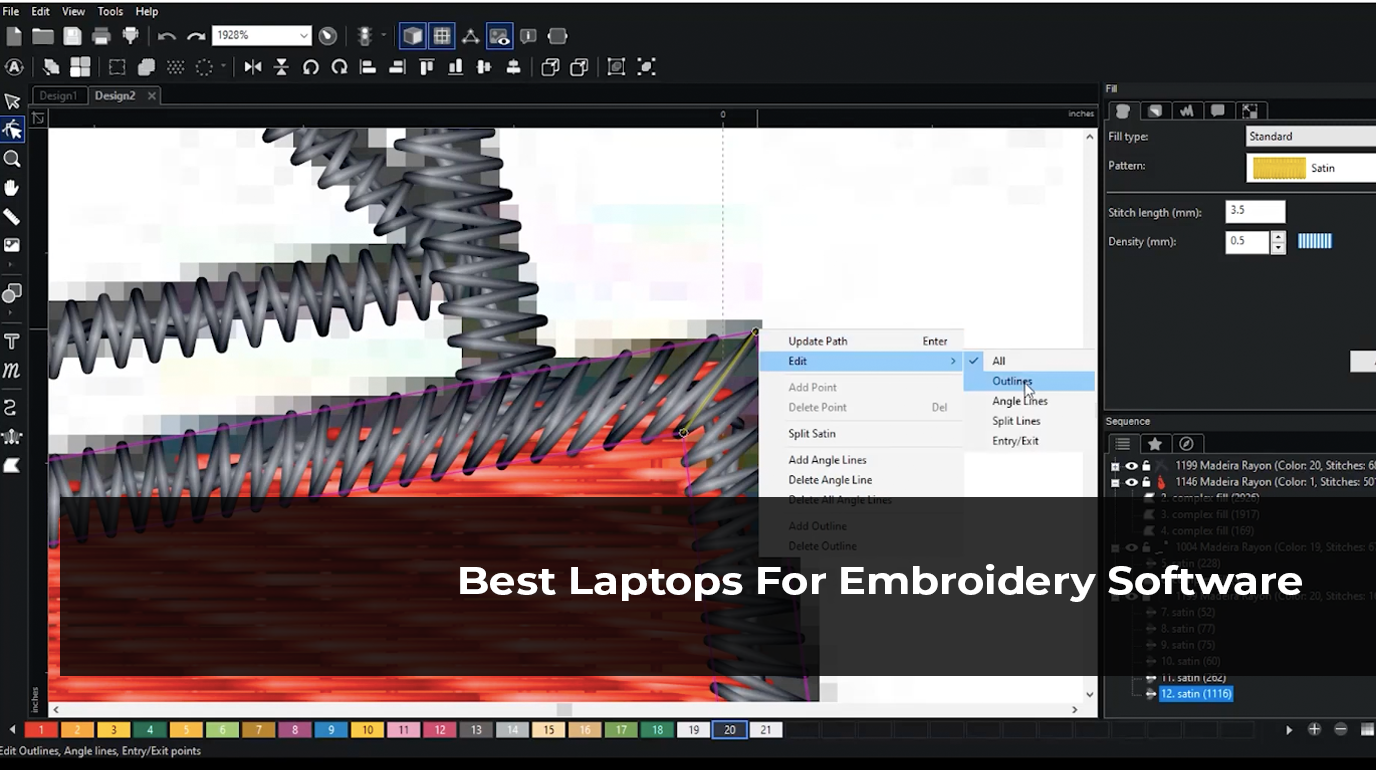Toggle the 3D view cube button
The width and height of the screenshot is (1376, 770).
click(412, 36)
